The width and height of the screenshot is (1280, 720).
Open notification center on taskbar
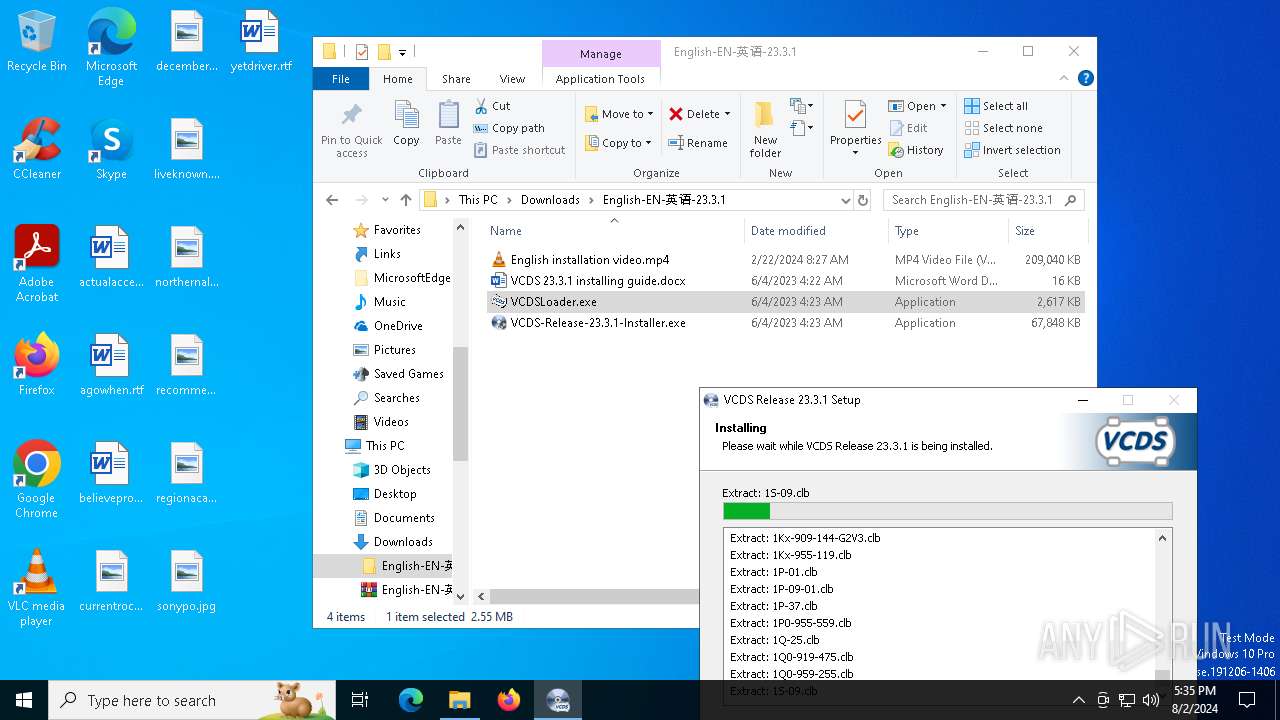pos(1247,700)
